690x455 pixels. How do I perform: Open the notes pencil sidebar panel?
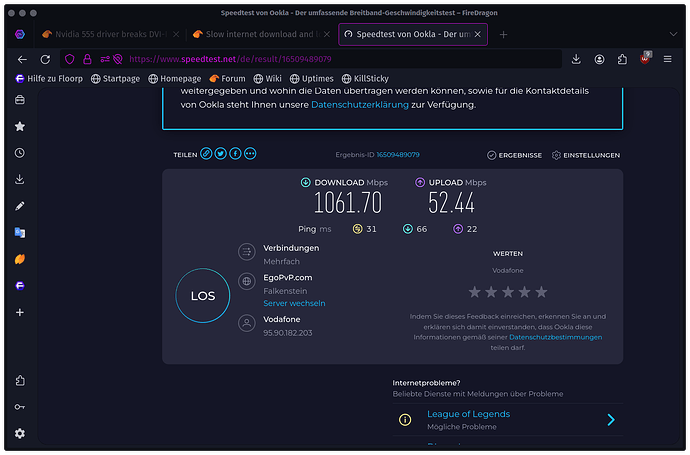(x=20, y=206)
